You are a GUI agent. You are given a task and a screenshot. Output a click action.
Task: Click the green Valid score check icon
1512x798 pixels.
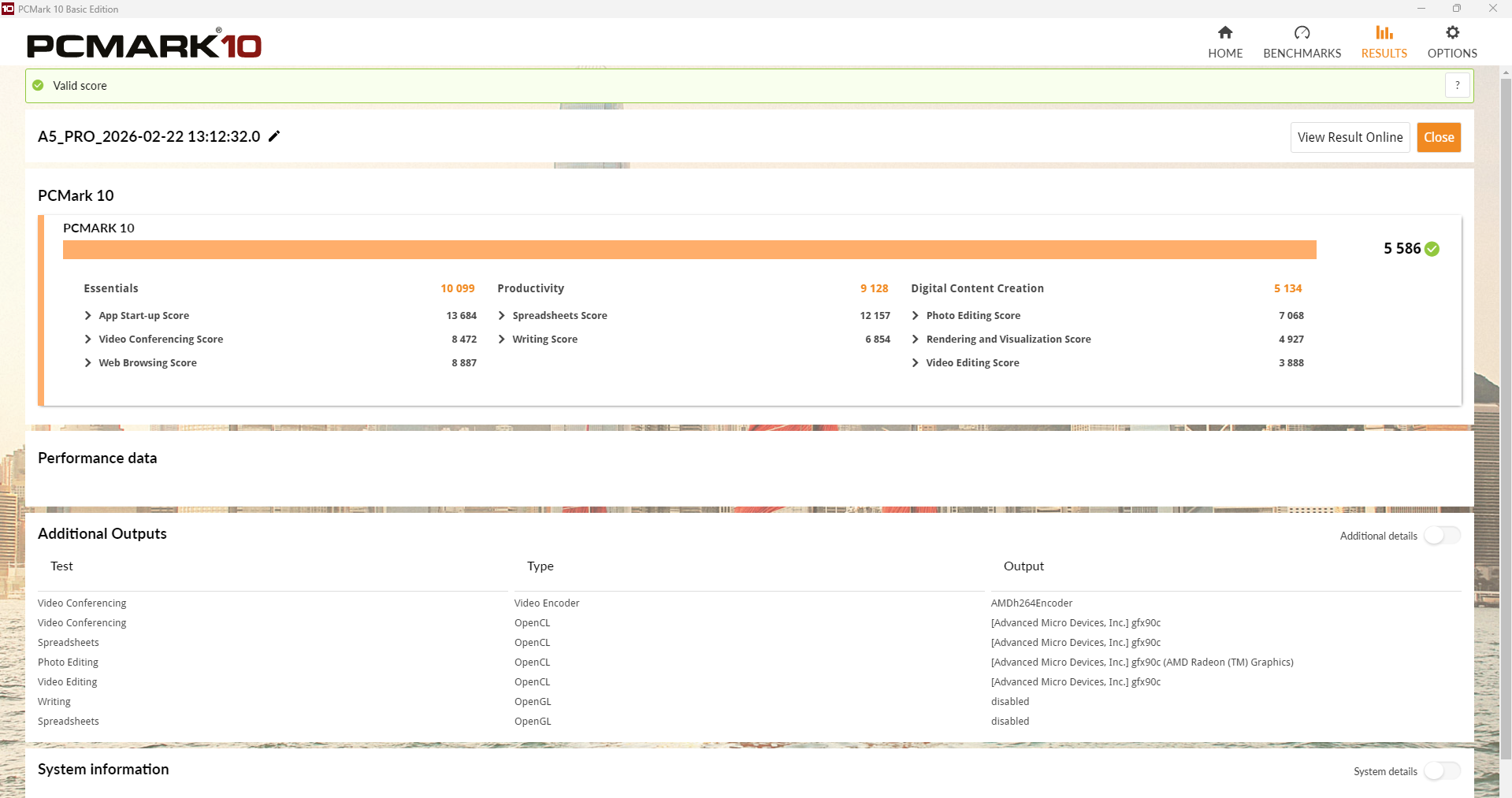coord(38,85)
